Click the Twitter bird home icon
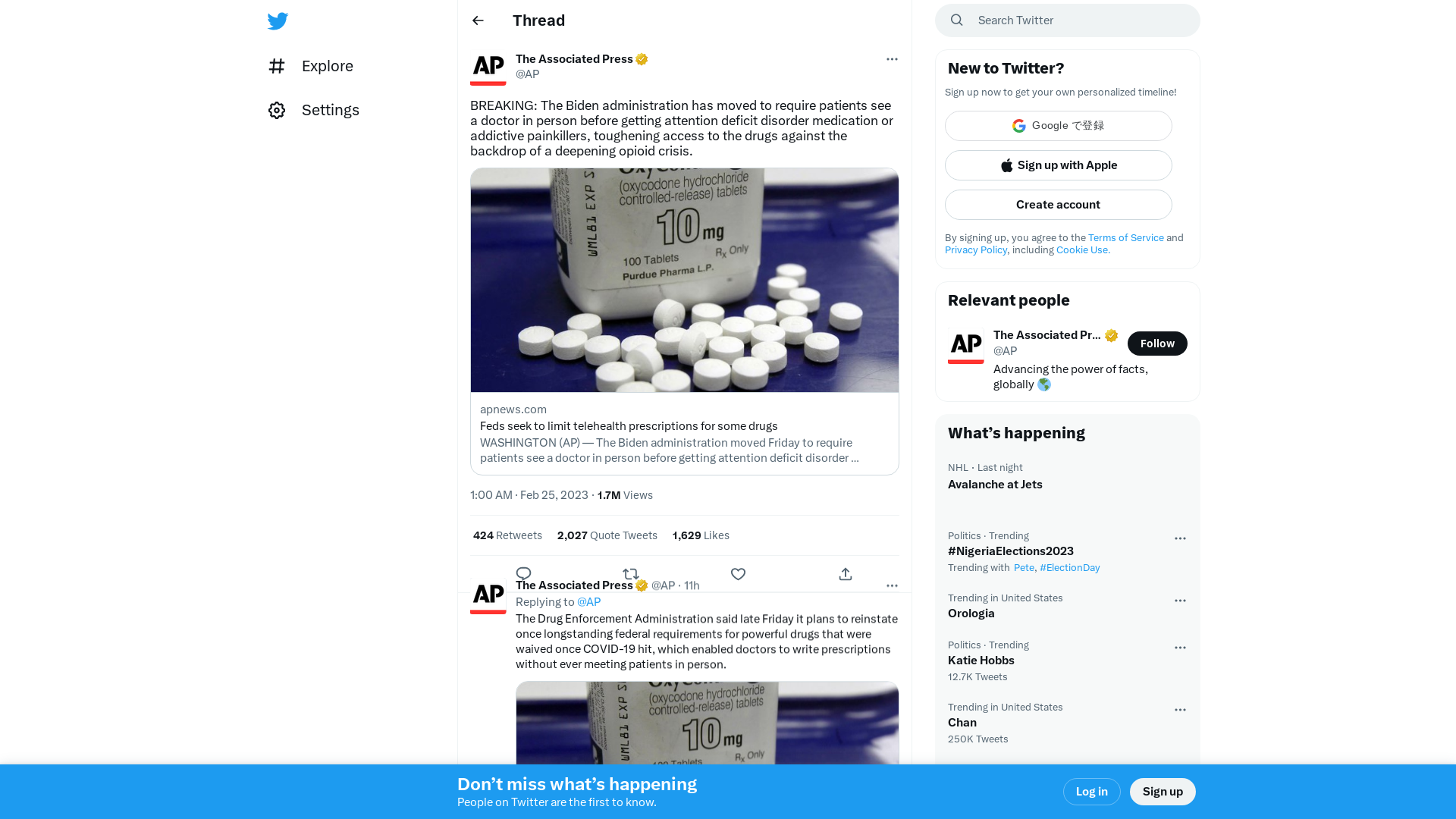Viewport: 1456px width, 819px height. pyautogui.click(x=277, y=20)
